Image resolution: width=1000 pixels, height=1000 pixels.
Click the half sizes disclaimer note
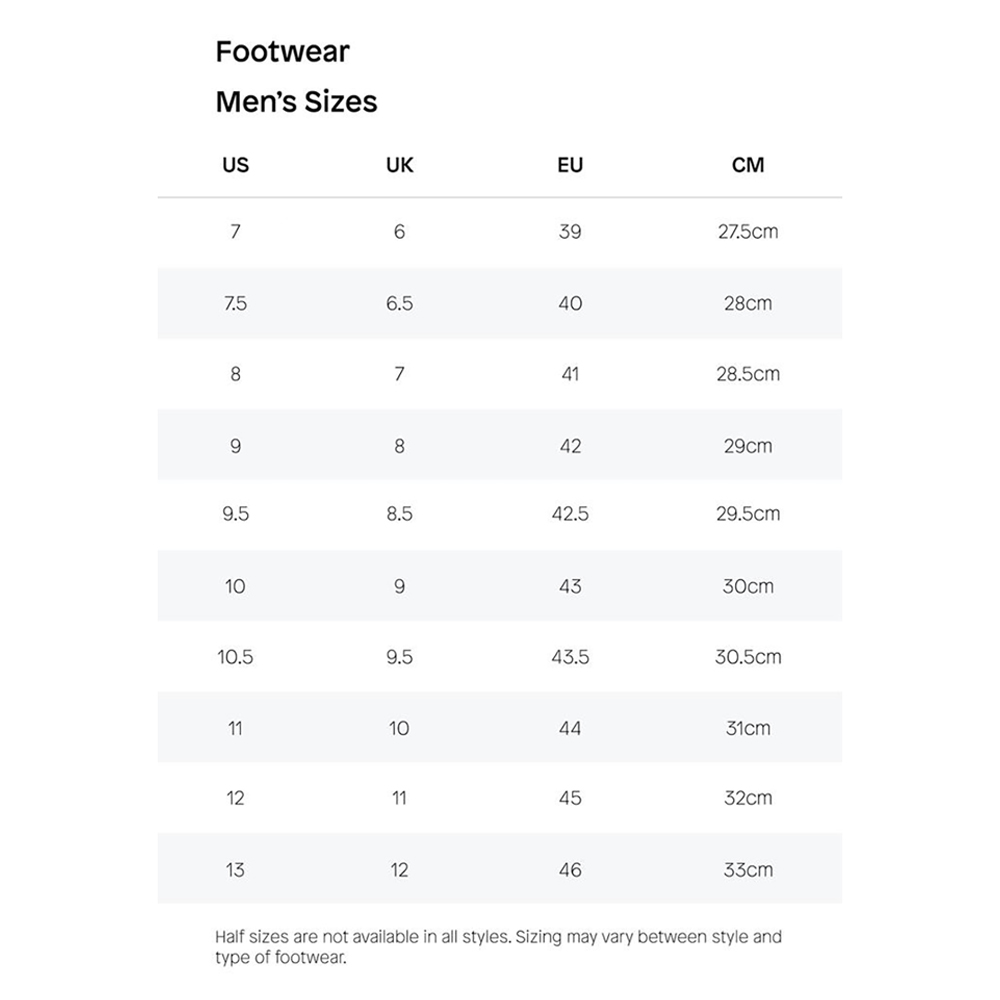[498, 947]
